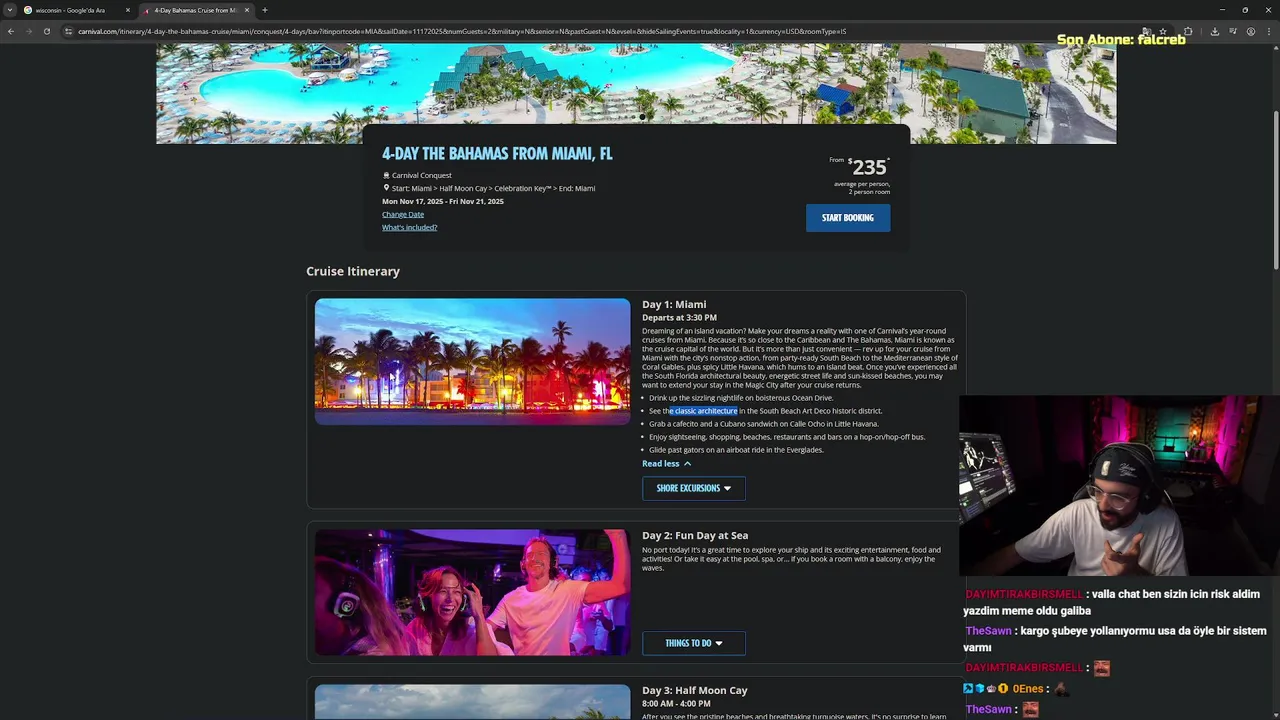Click the Departs at 3:30 PM text
Screen dimensions: 1280x720
(x=679, y=317)
